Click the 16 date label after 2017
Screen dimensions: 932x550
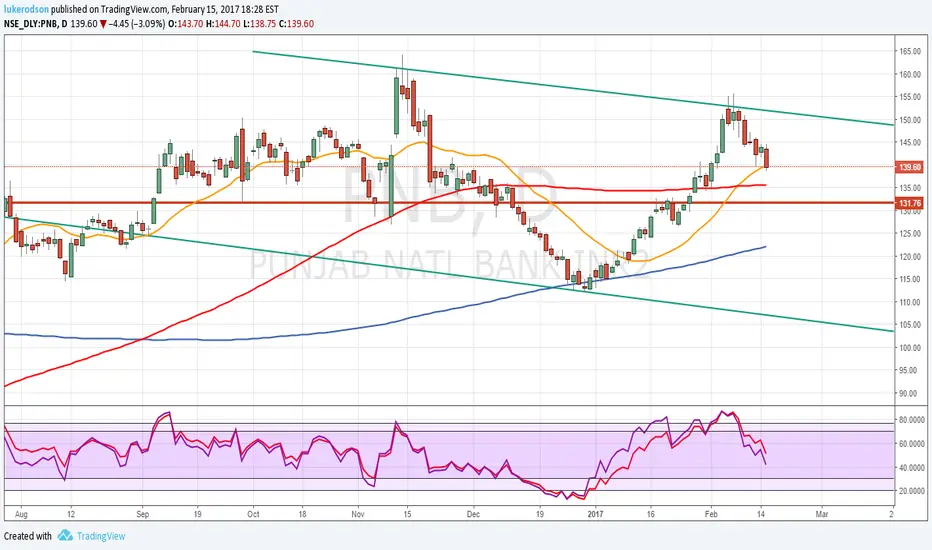tap(651, 514)
